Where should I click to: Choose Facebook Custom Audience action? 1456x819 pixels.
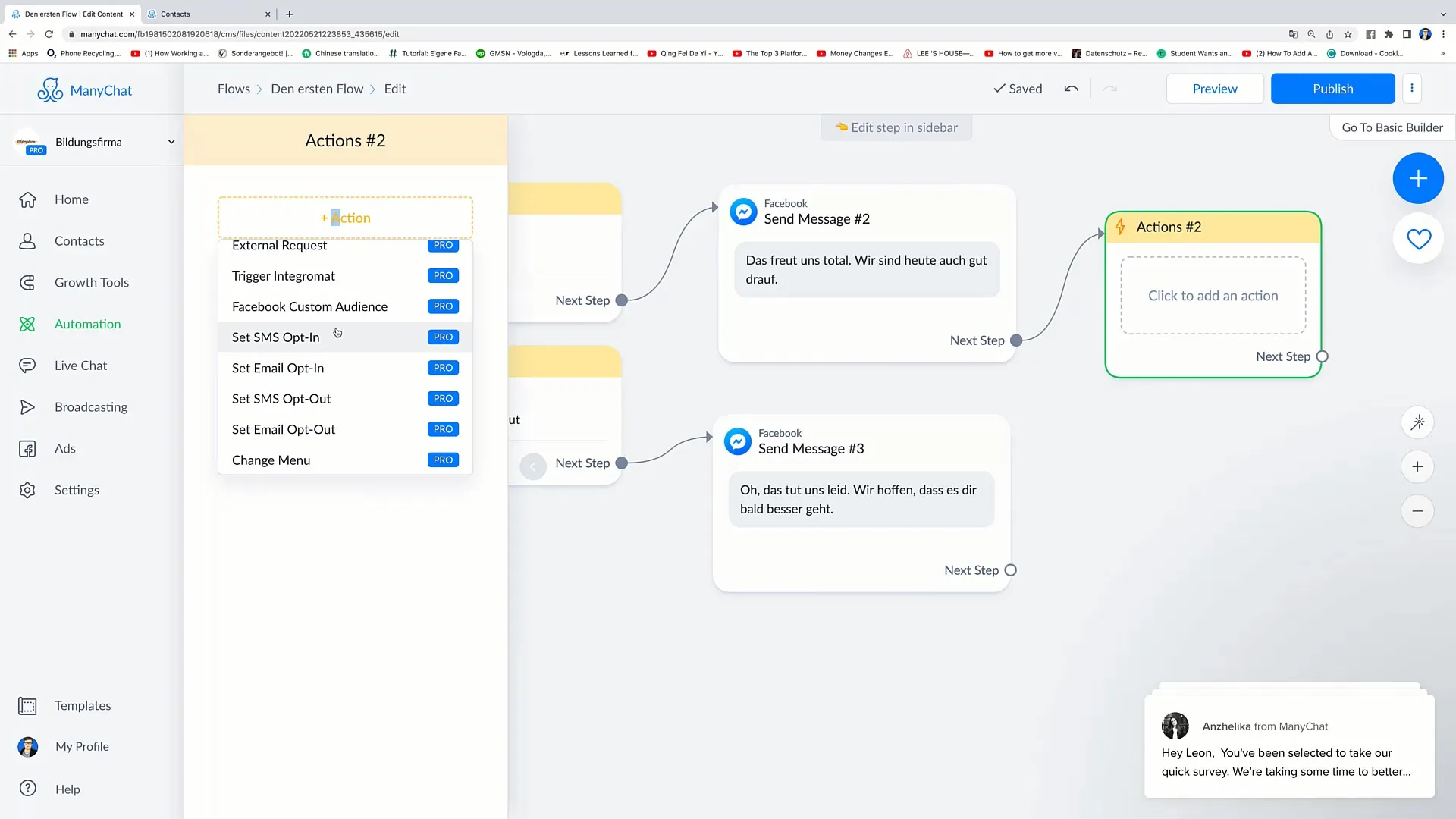pyautogui.click(x=345, y=306)
